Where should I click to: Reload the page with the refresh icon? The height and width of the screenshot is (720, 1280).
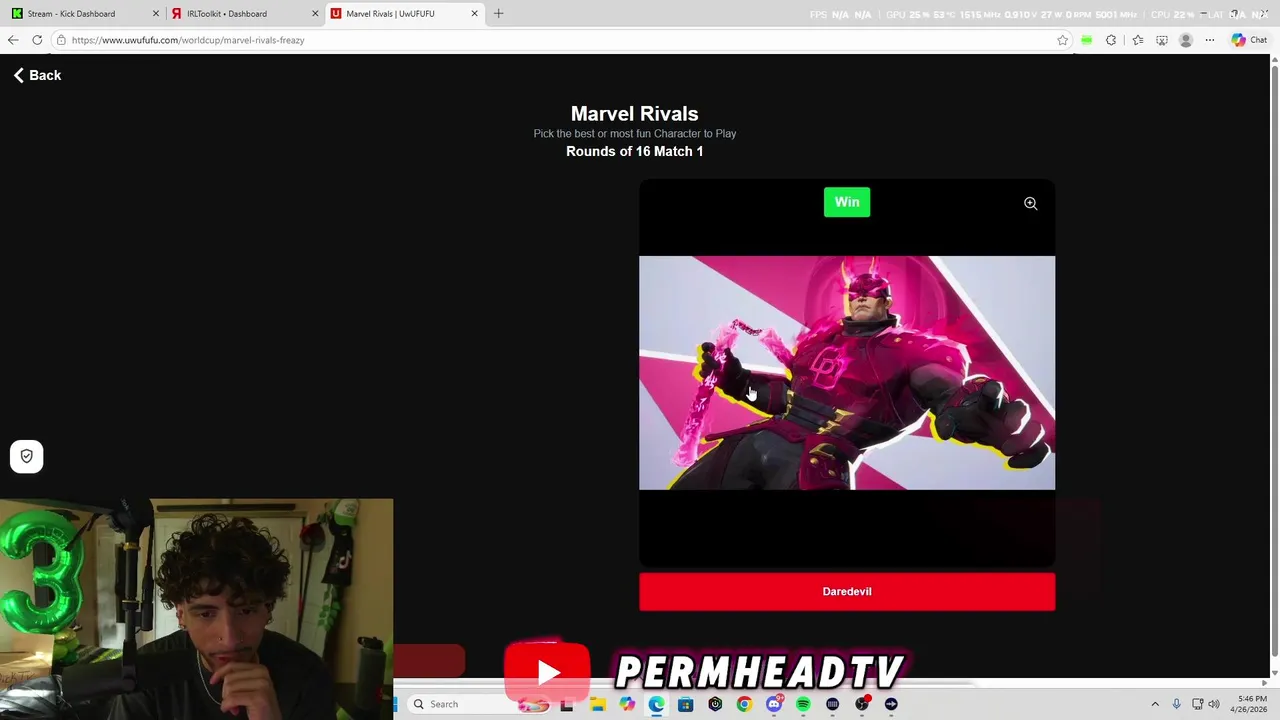(37, 40)
